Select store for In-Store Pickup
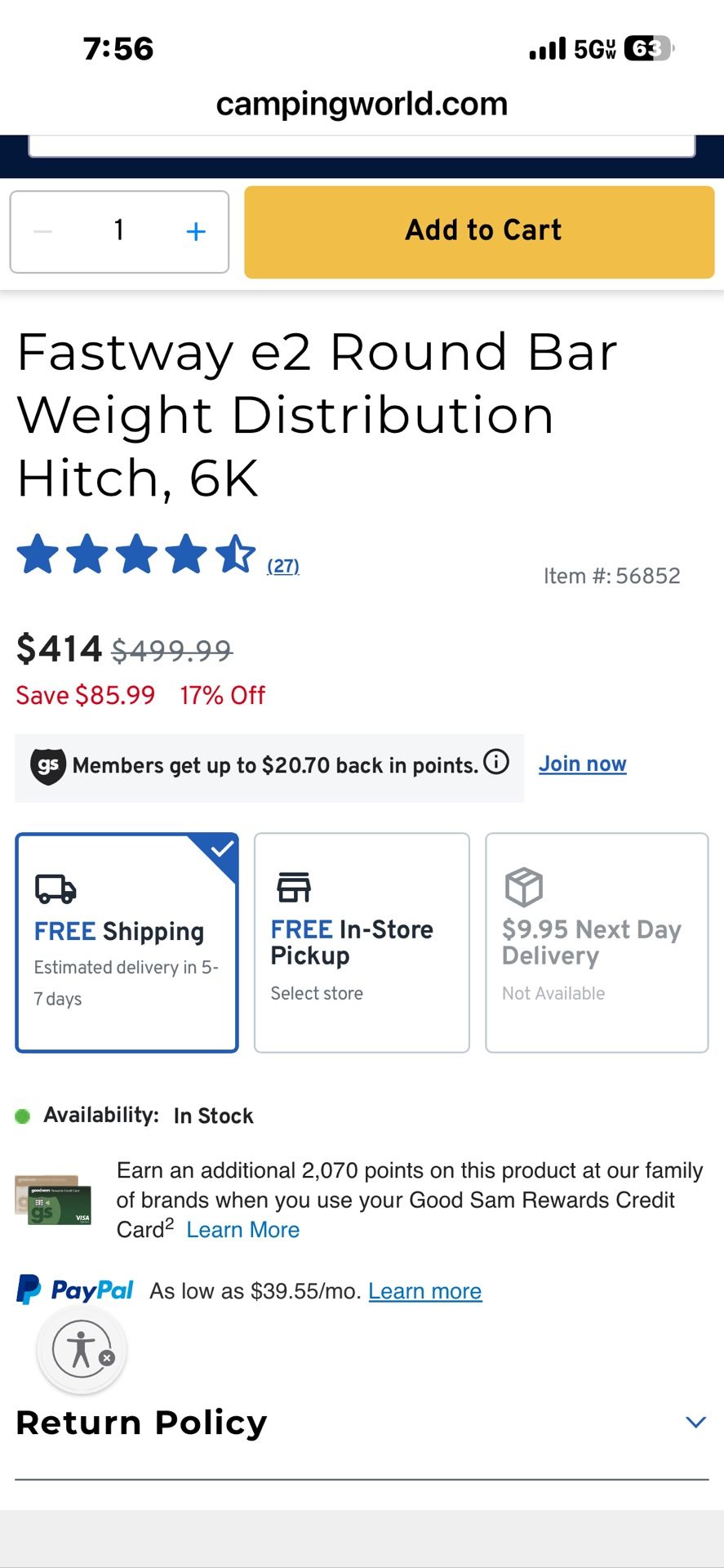The height and width of the screenshot is (1568, 724). point(317,993)
